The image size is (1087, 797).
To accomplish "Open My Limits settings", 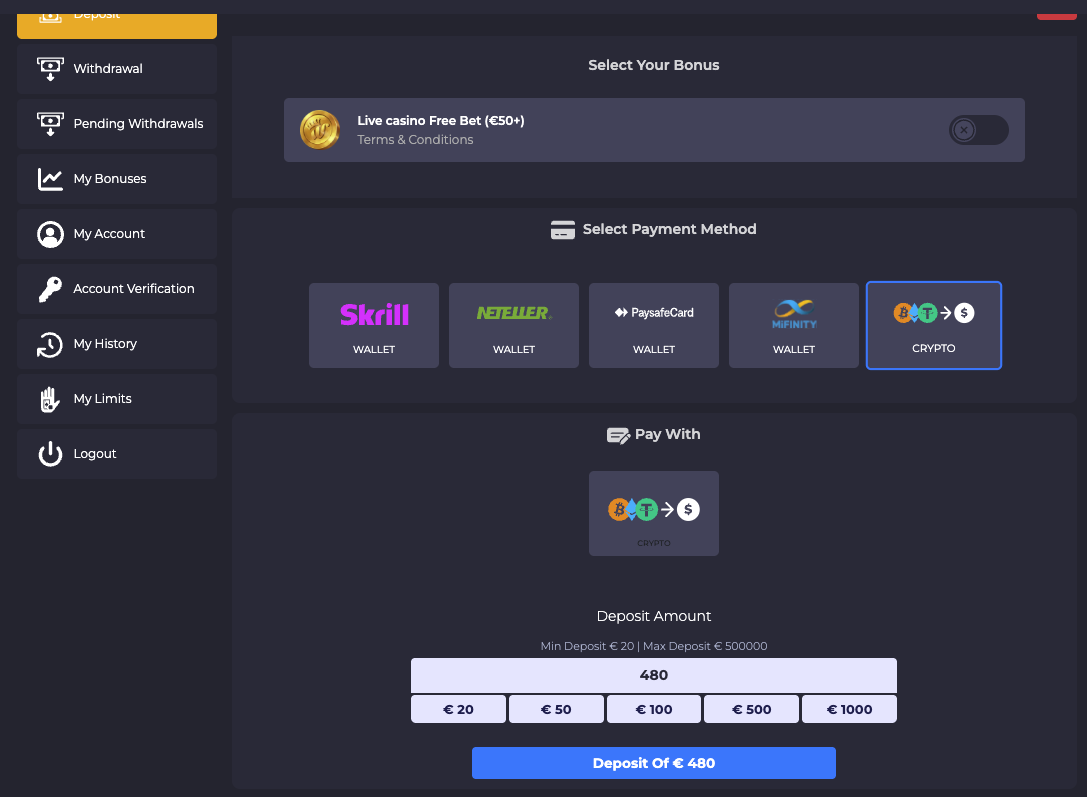I will (117, 399).
